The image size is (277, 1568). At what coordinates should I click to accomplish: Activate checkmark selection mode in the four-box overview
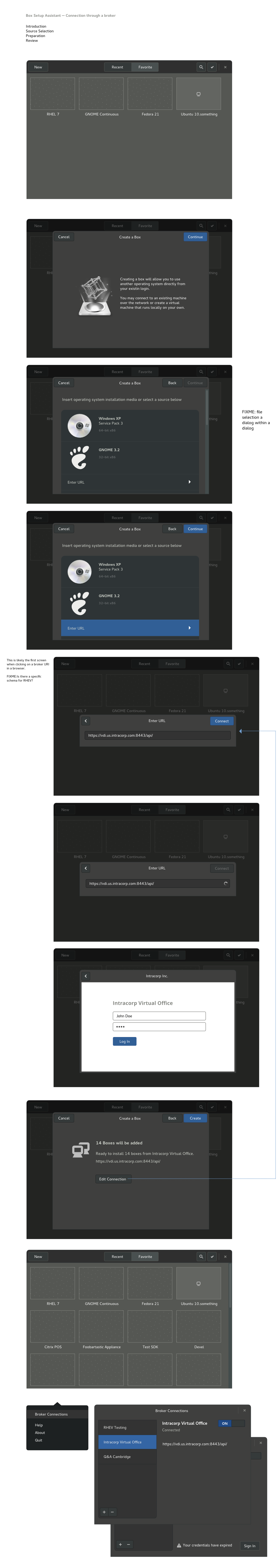point(212,67)
